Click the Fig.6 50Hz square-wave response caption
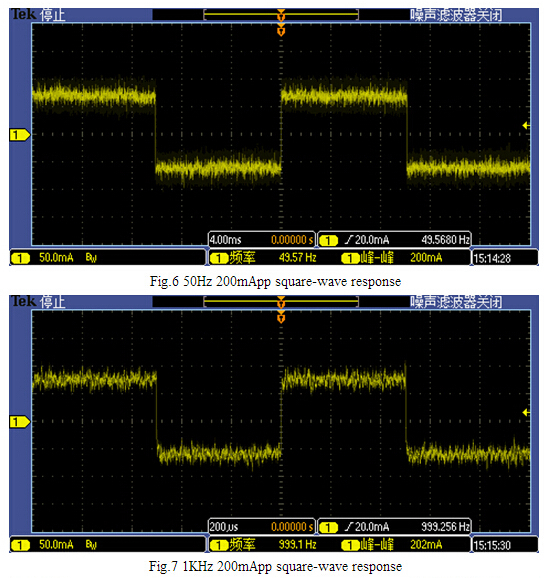 [275, 281]
